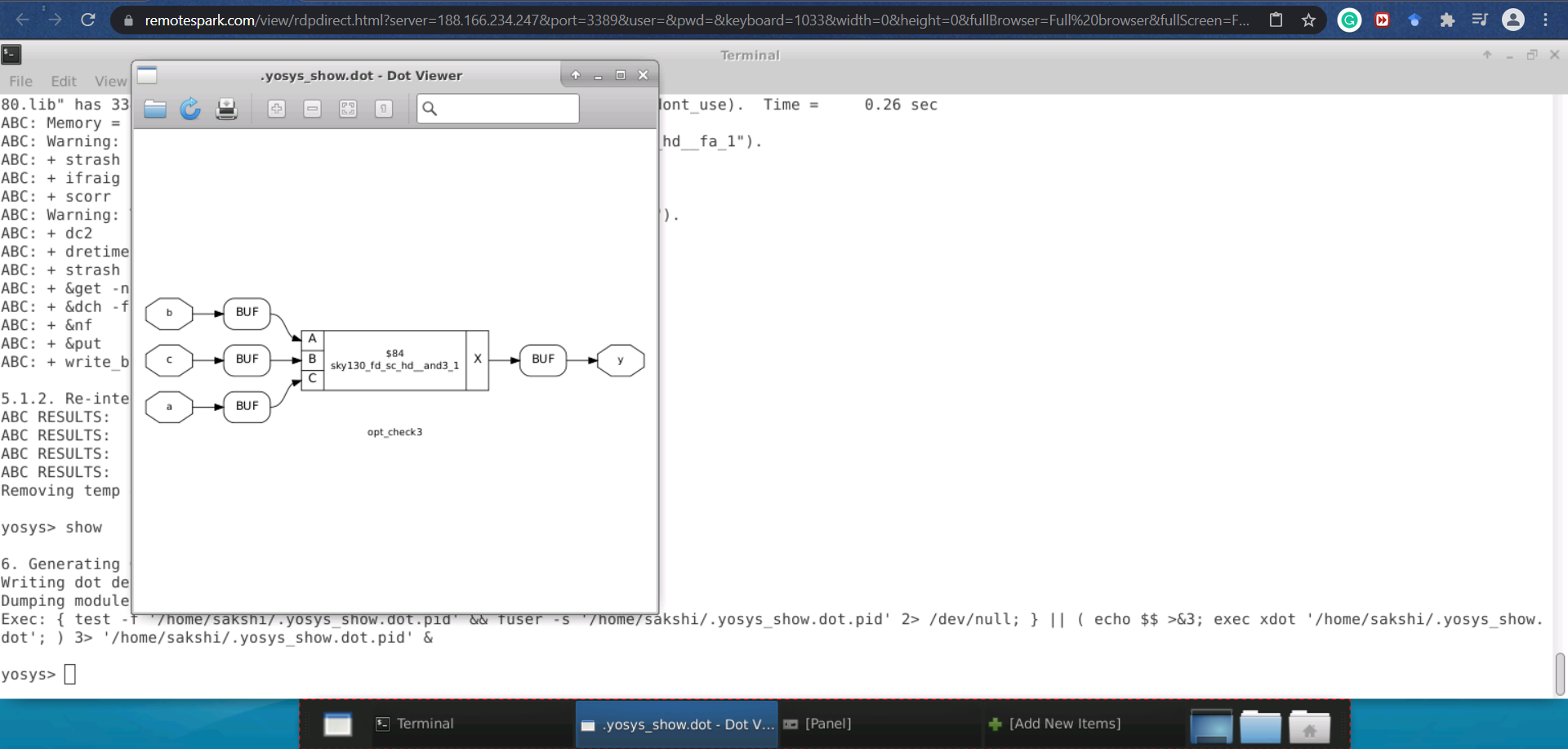1568x749 pixels.
Task: Open a graph file in the Dot Viewer
Action: tap(154, 109)
